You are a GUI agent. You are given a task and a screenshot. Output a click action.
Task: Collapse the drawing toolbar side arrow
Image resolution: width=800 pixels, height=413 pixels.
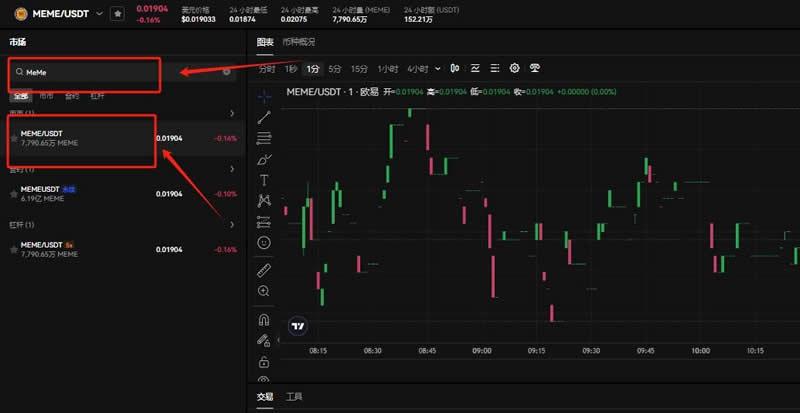point(279,339)
